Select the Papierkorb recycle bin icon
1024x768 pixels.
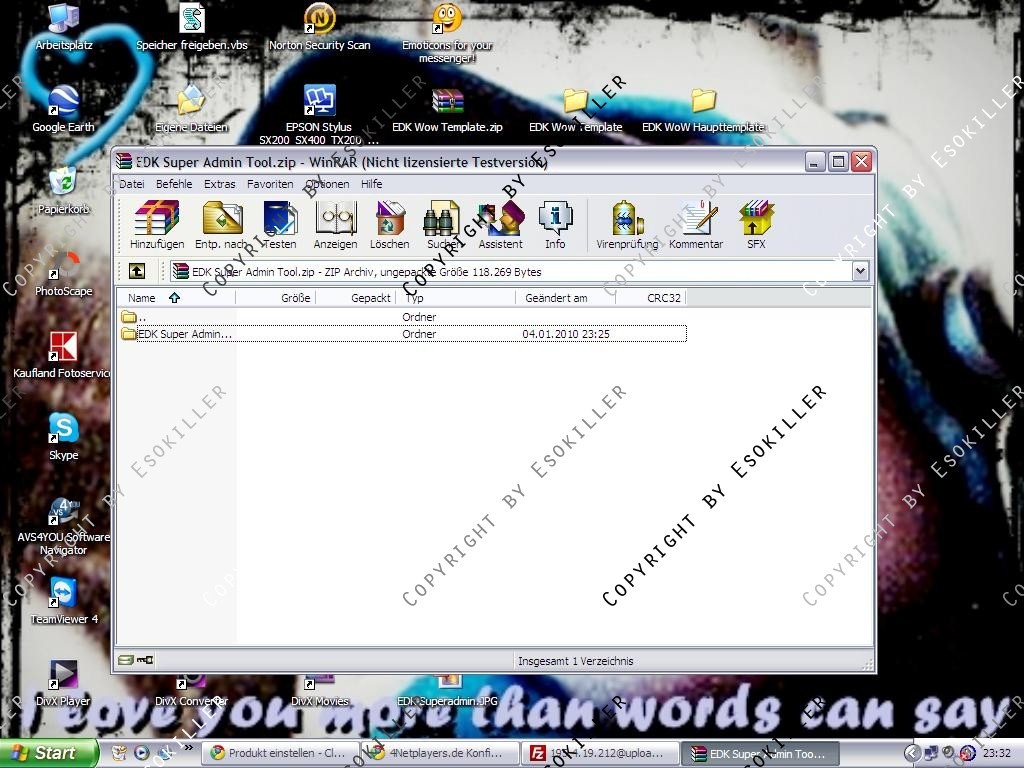(63, 191)
